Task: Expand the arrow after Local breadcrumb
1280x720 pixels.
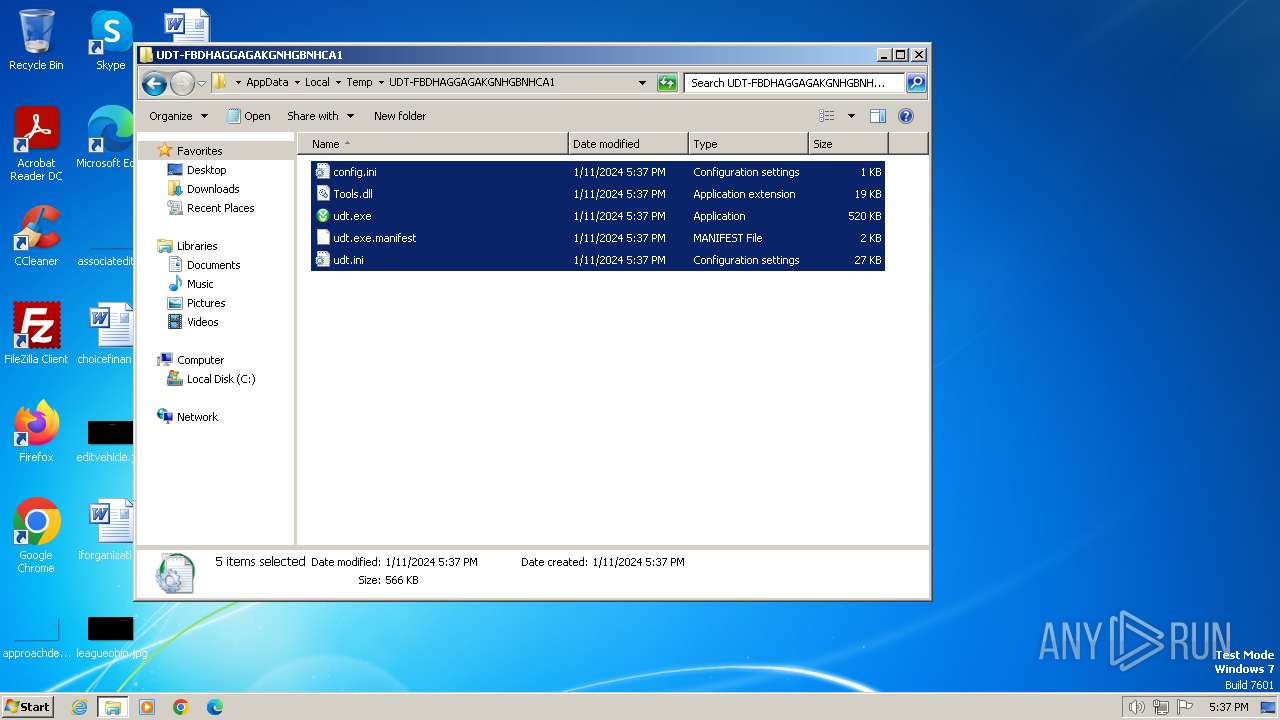Action: click(338, 83)
